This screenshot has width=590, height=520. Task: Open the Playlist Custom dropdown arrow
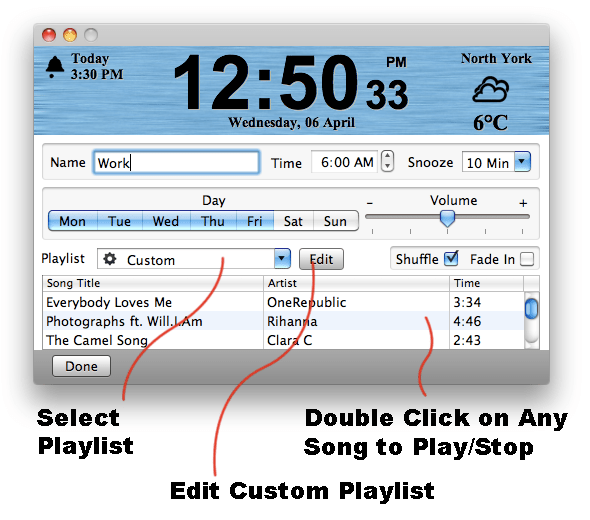click(x=282, y=258)
